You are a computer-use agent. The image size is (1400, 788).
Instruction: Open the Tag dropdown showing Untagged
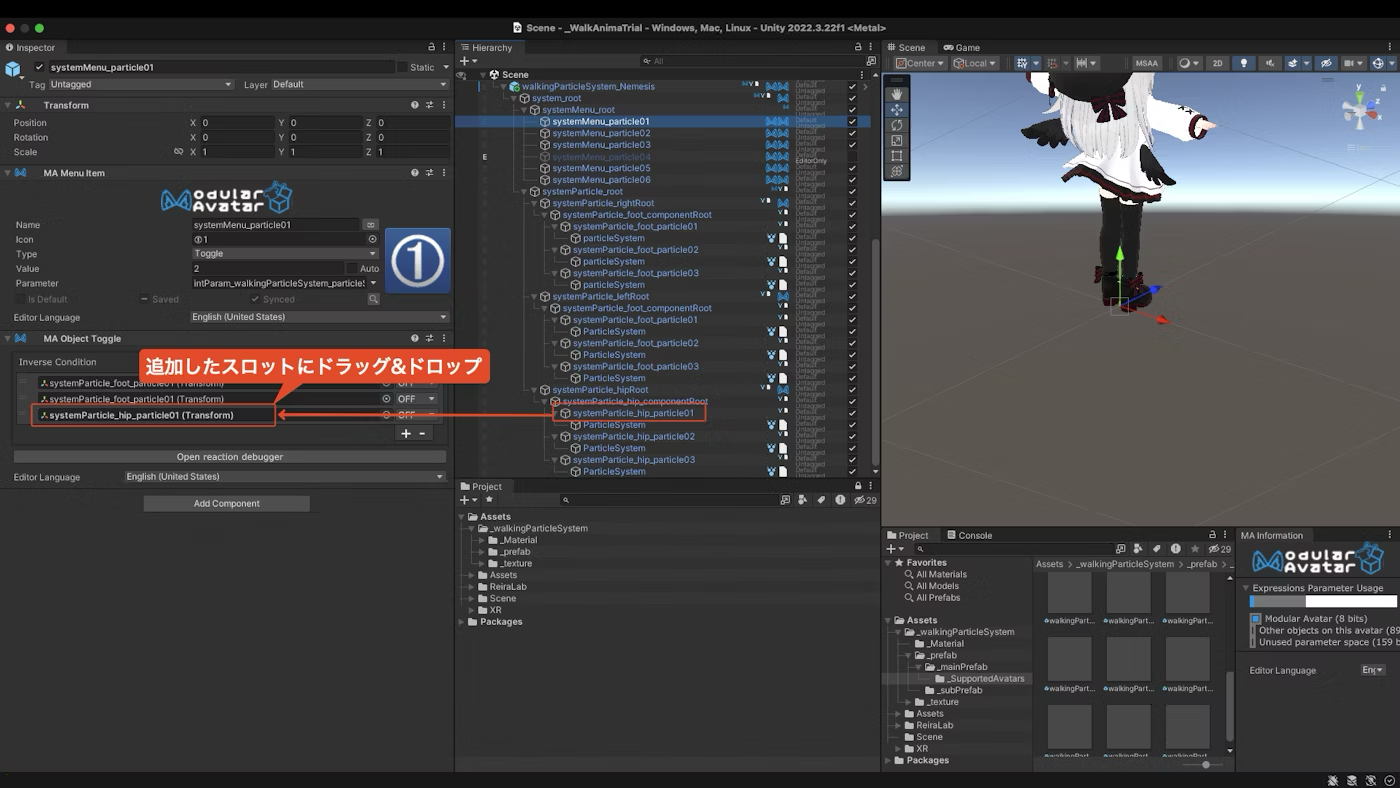[140, 85]
